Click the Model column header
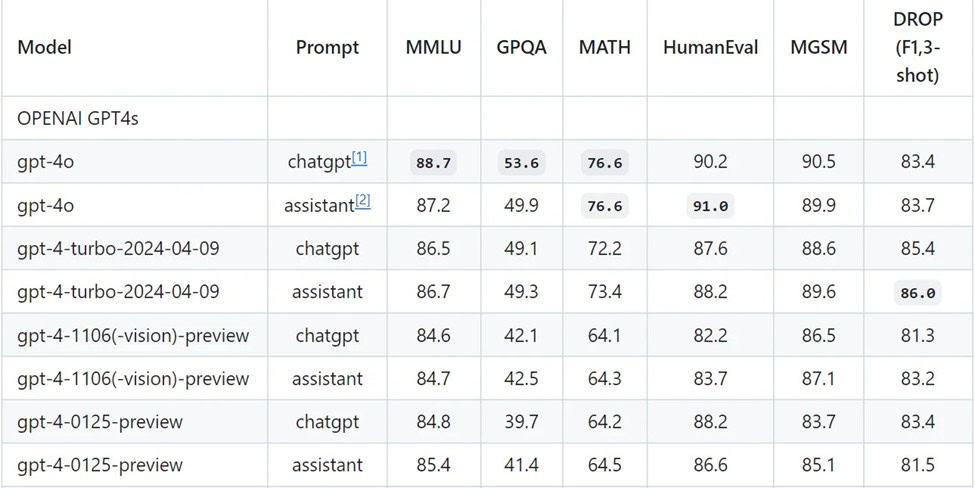This screenshot has width=975, height=488. [x=45, y=47]
